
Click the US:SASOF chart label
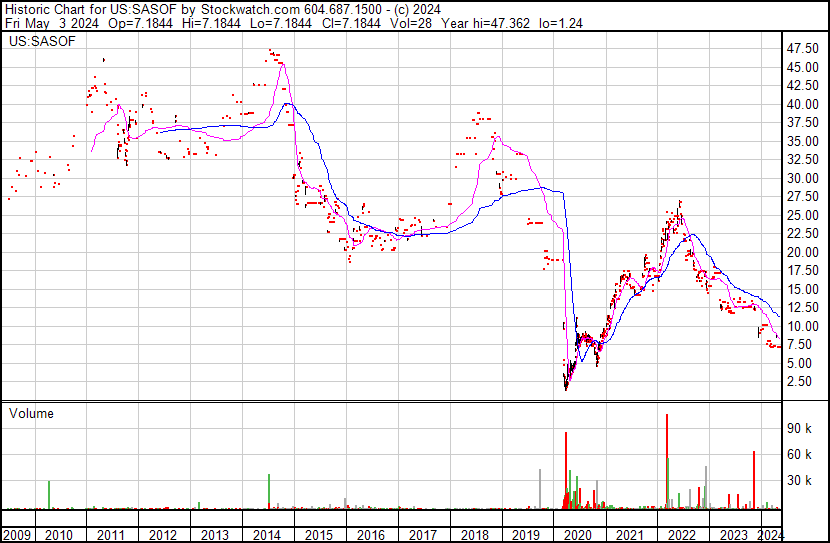pyautogui.click(x=42, y=41)
